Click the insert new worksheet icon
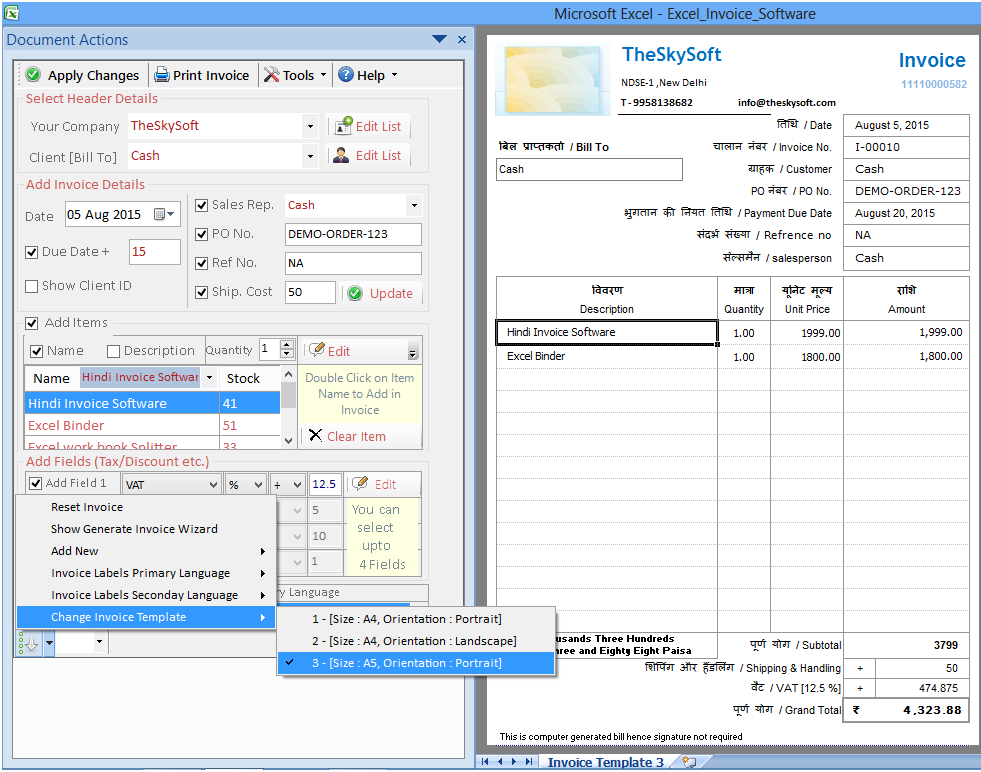 [689, 761]
